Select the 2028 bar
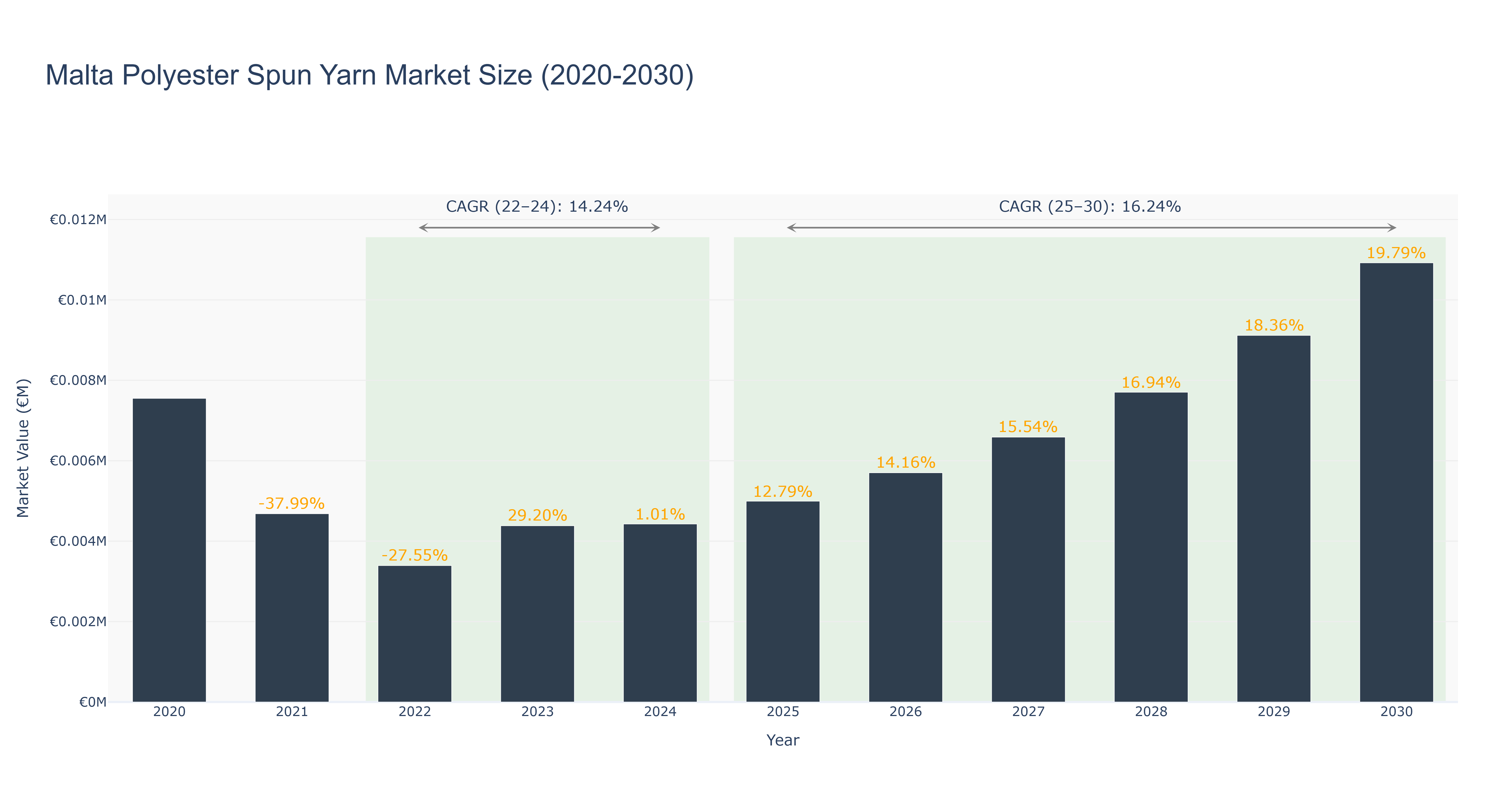Image resolution: width=1512 pixels, height=810 pixels. (1150, 547)
